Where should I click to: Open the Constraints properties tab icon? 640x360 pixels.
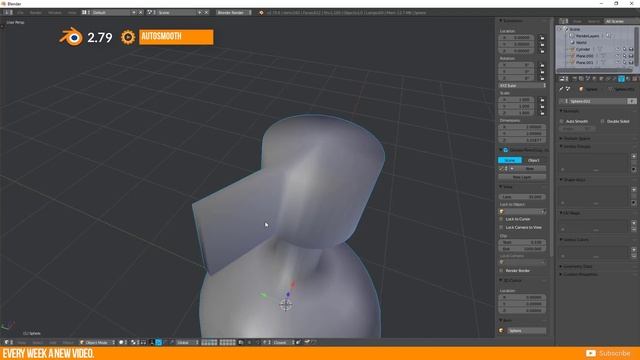(x=608, y=78)
